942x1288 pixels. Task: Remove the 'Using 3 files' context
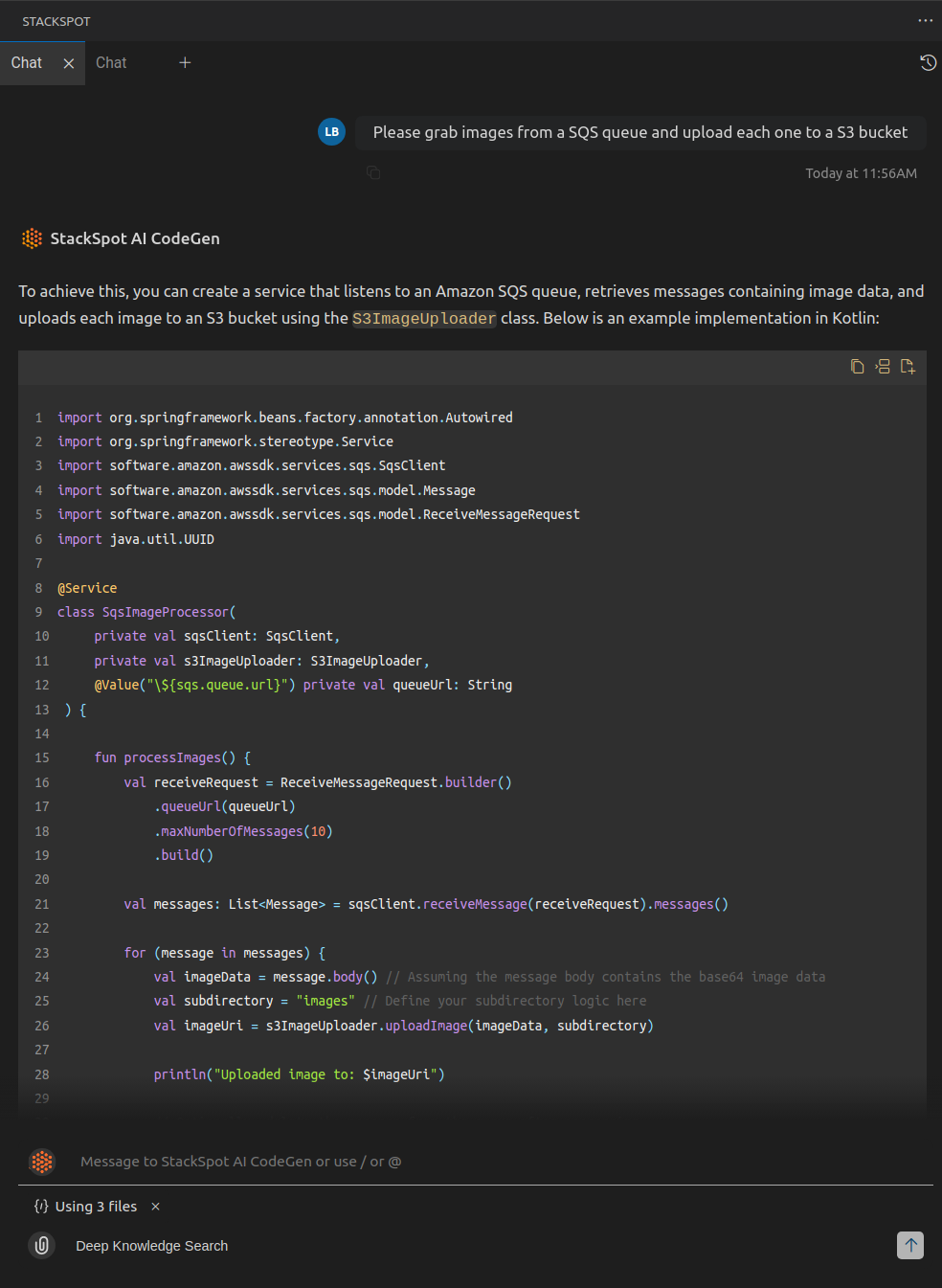coord(155,1207)
